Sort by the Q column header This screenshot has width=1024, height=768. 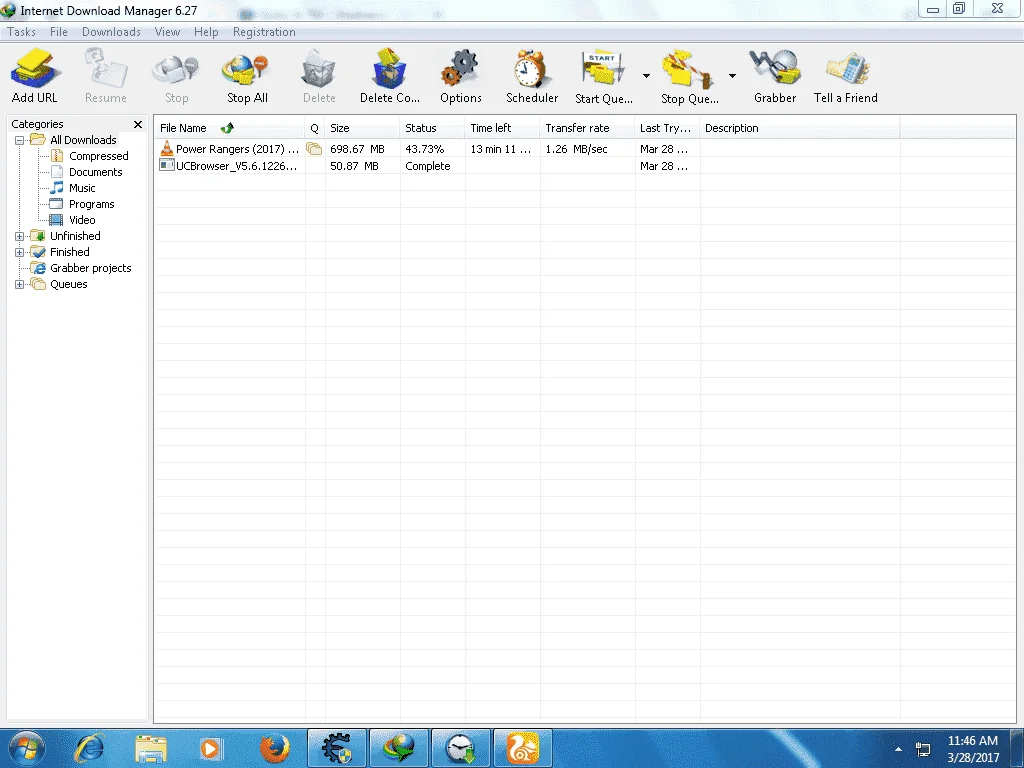(x=315, y=128)
